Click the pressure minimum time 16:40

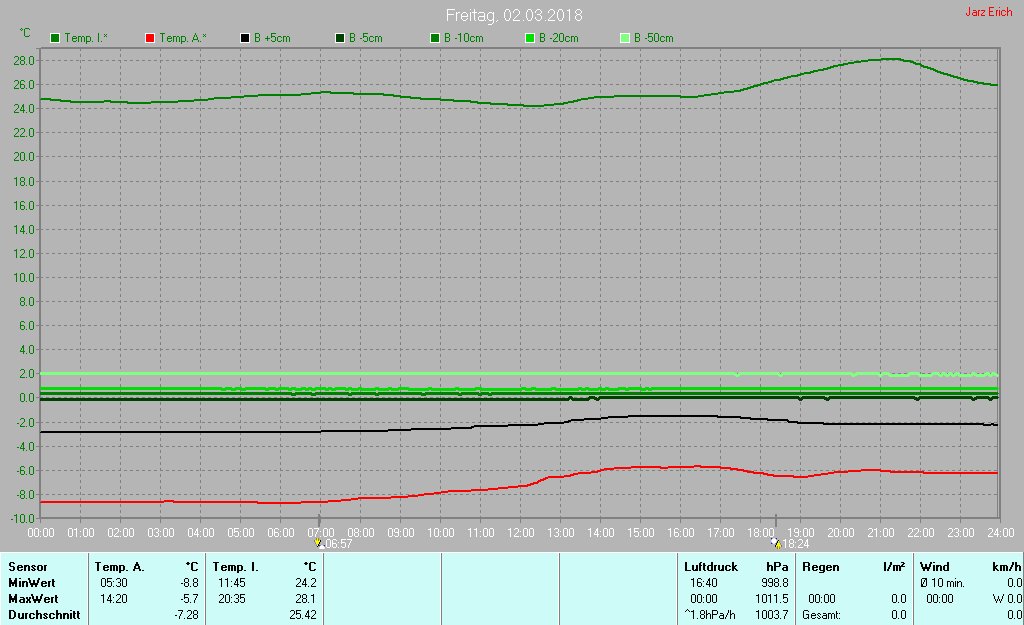click(x=704, y=583)
